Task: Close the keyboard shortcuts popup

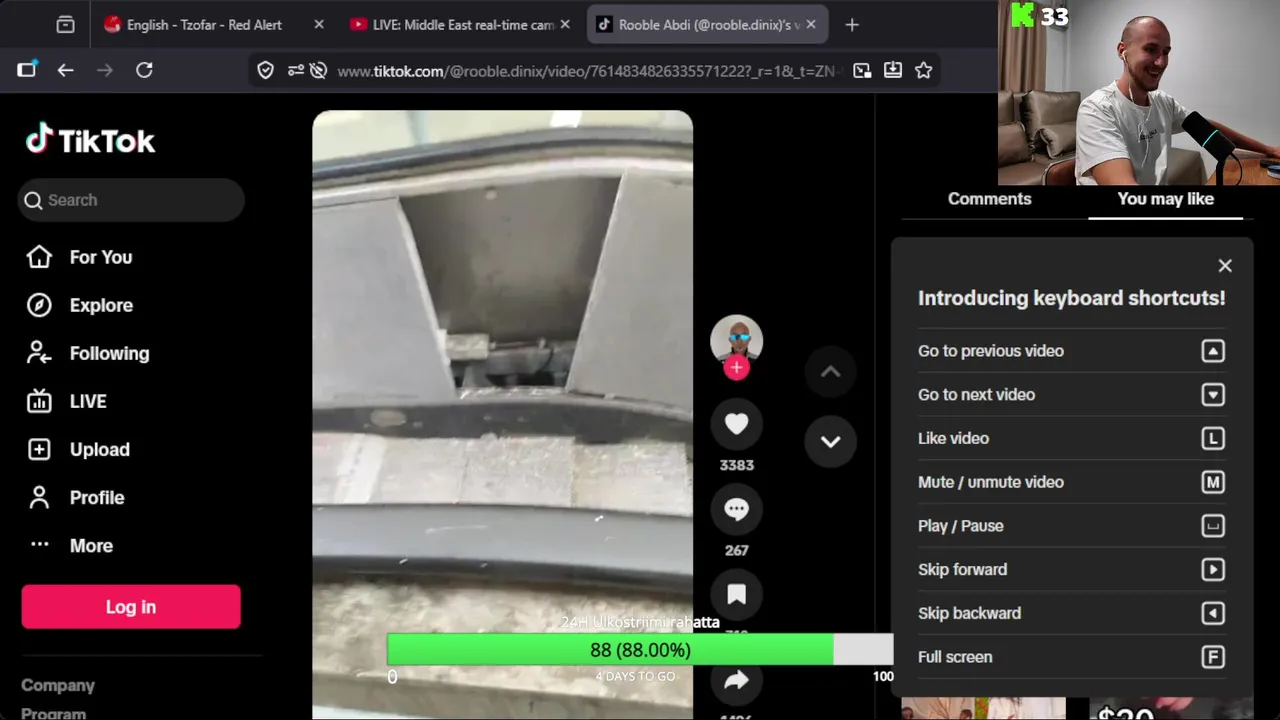Action: (x=1225, y=266)
